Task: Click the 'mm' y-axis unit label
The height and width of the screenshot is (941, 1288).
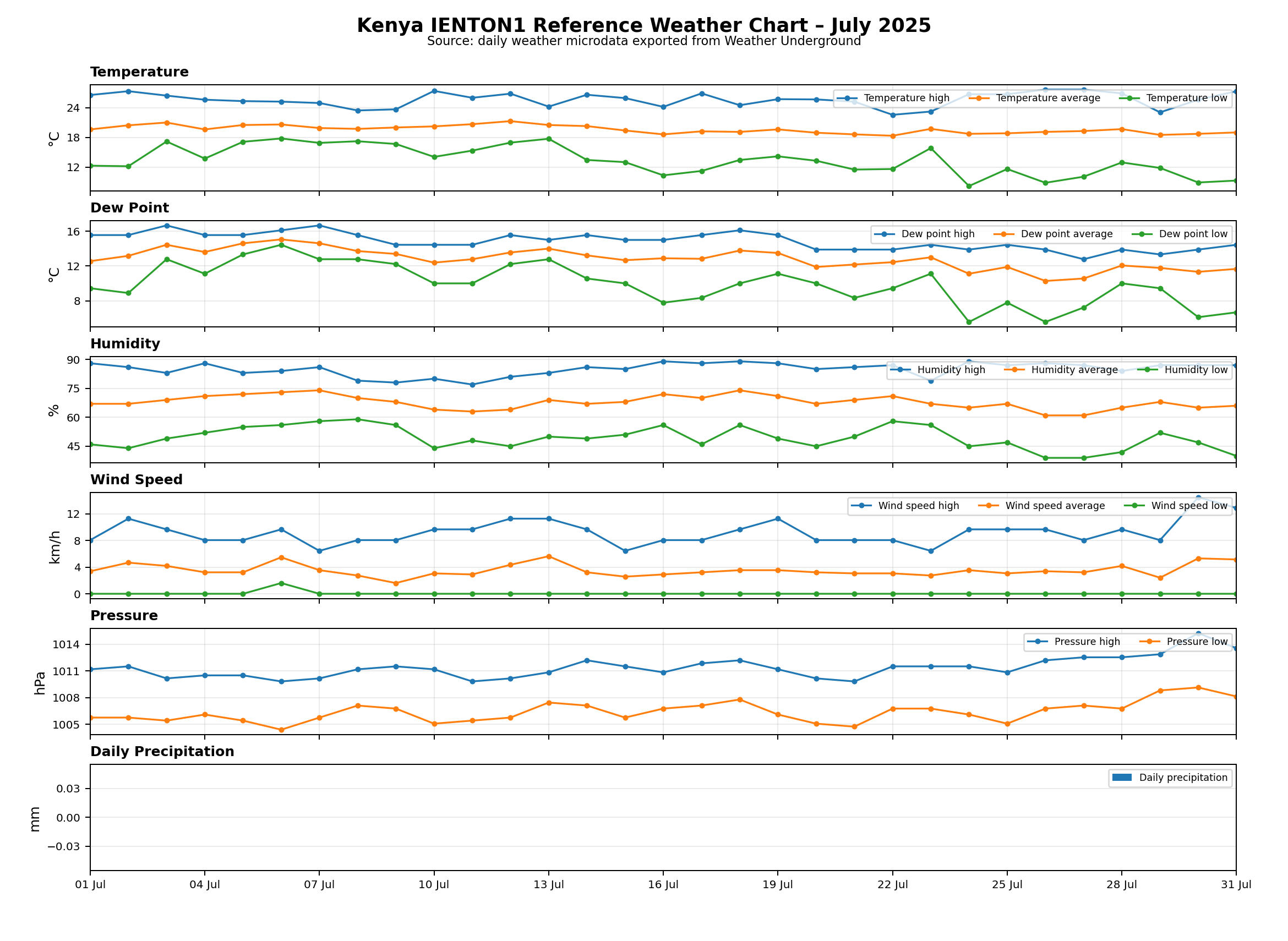Action: tap(35, 818)
